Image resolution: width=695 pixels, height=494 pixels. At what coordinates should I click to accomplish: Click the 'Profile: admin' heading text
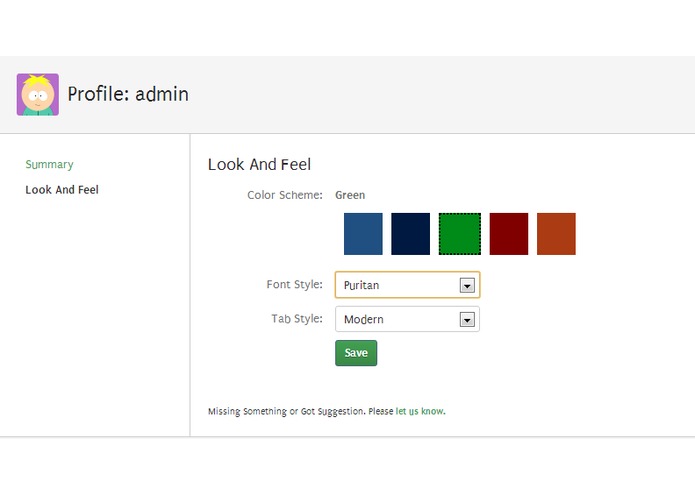click(x=128, y=94)
